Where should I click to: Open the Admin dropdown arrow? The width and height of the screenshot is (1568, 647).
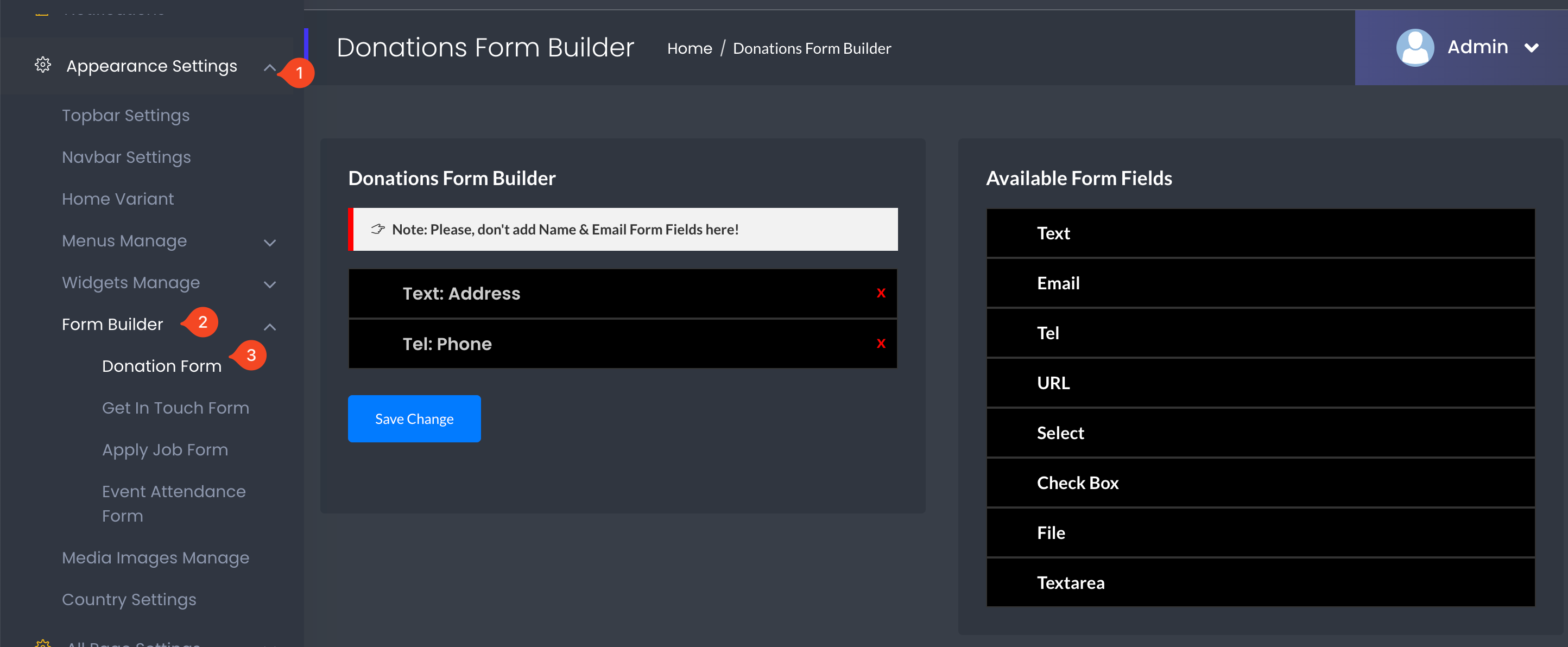[1532, 47]
